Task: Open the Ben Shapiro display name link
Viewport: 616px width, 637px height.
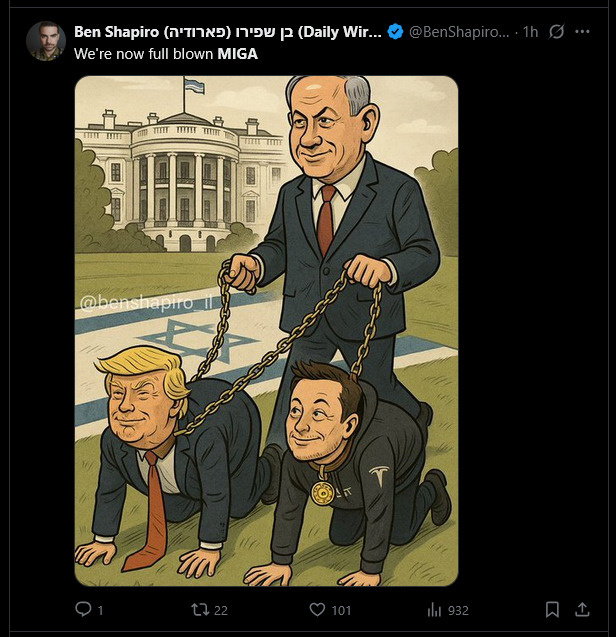Action: point(228,32)
